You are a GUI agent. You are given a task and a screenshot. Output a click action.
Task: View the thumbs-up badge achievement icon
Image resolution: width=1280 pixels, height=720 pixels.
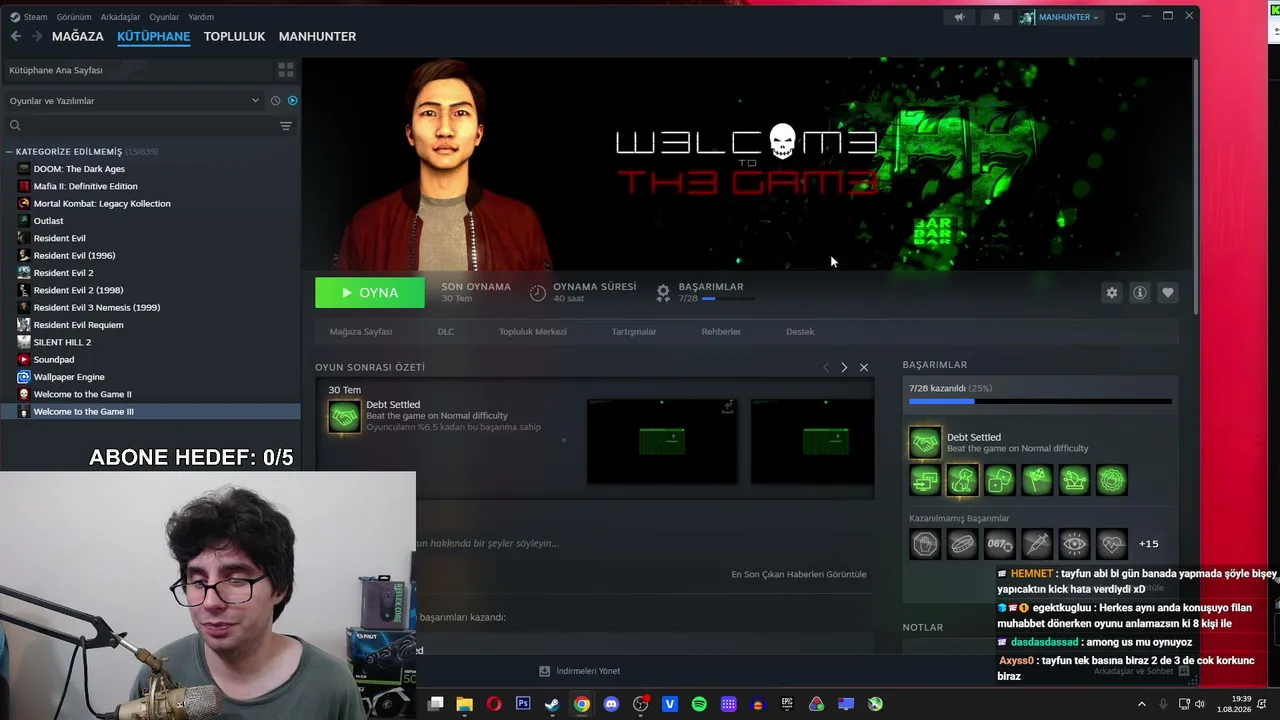coord(1111,480)
